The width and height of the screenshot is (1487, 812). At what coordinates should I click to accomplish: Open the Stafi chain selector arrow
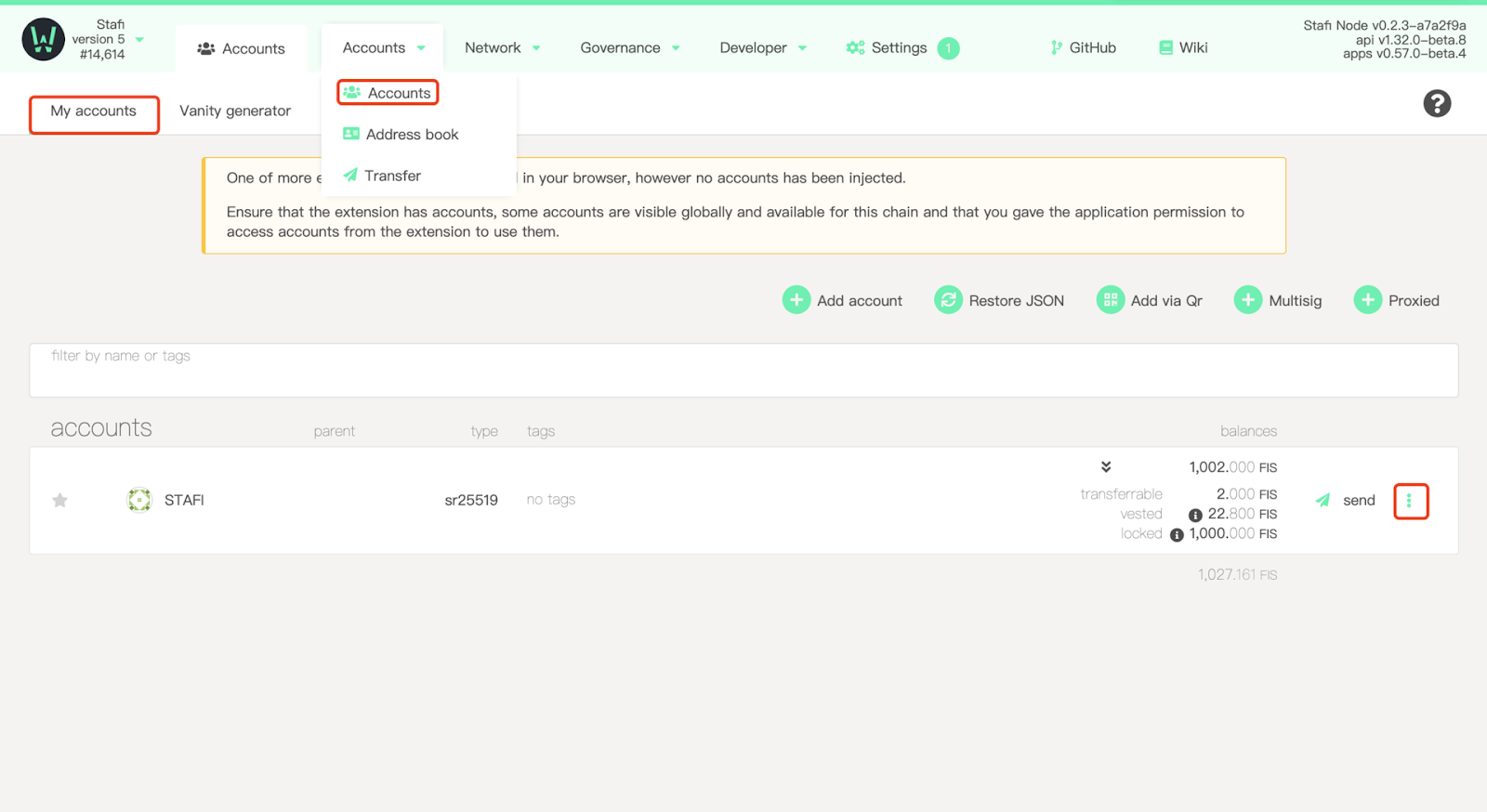(x=139, y=40)
